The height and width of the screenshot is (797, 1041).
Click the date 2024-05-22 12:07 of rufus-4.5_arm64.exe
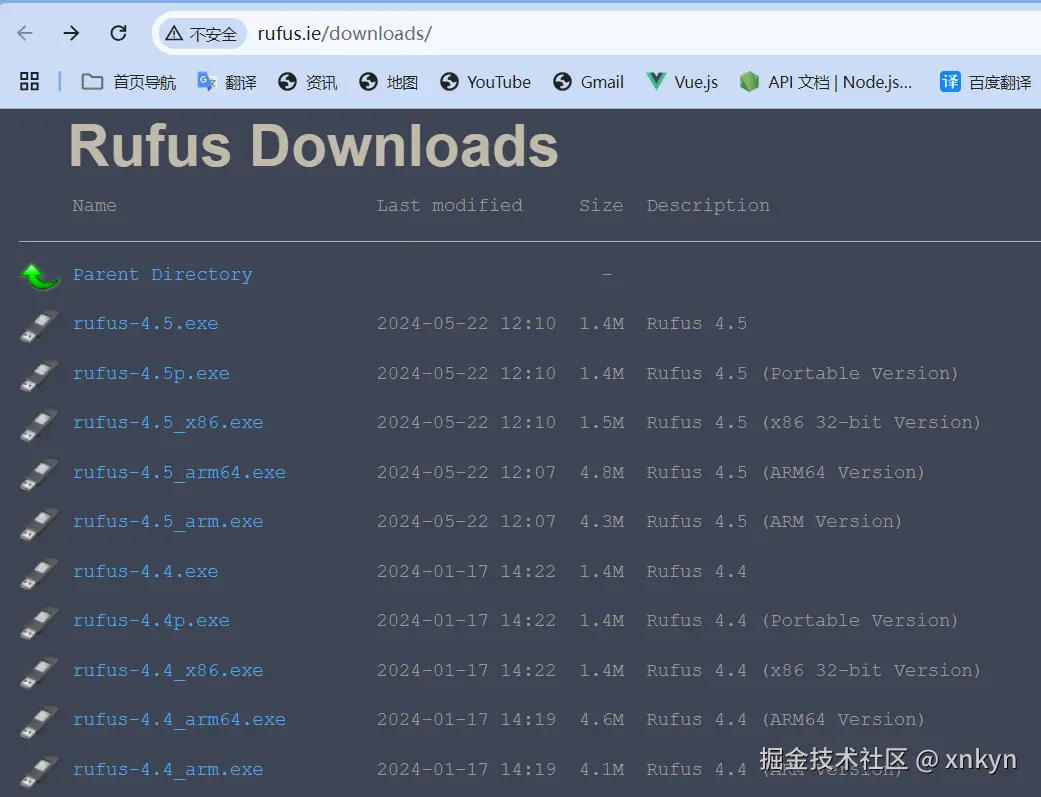click(x=466, y=473)
